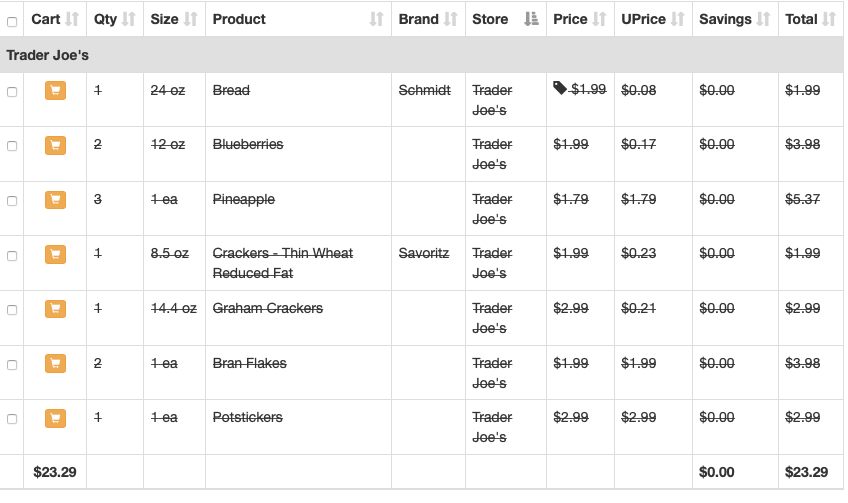Click the Pineapple row cart icon
Screen dimensions: 848x503
pyautogui.click(x=55, y=200)
